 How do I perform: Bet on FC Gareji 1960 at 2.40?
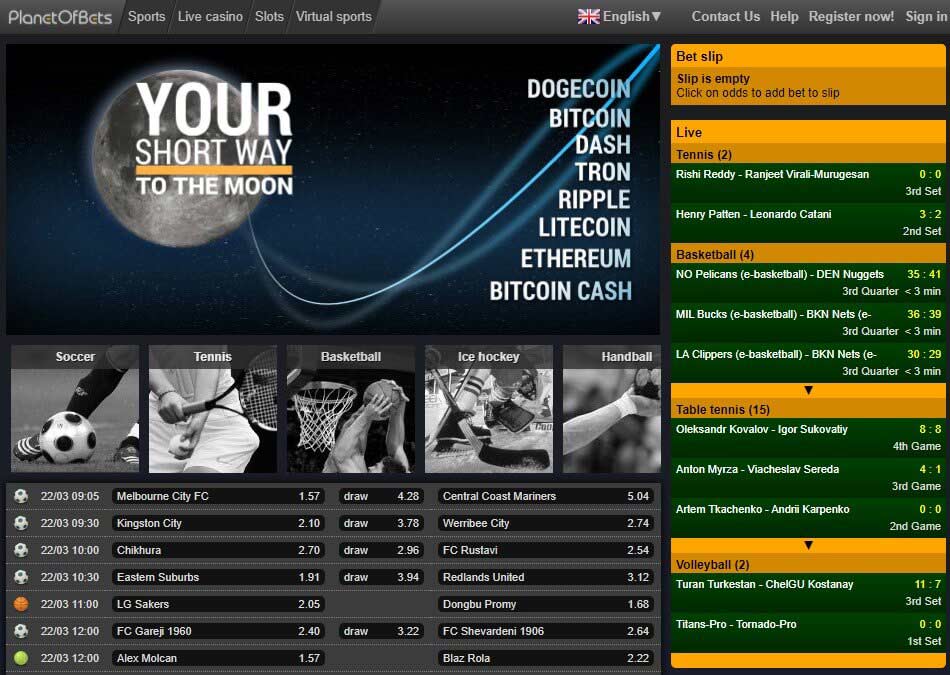[x=218, y=631]
